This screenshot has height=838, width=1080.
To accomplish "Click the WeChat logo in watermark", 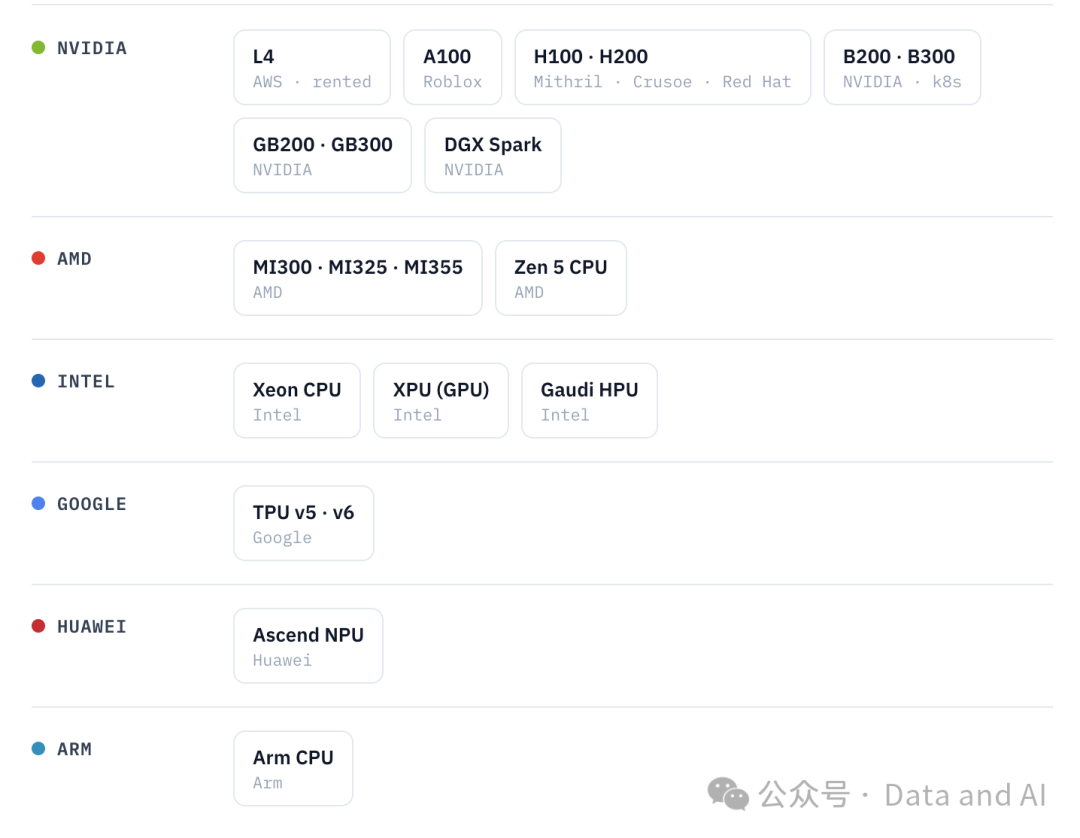I will click(728, 795).
